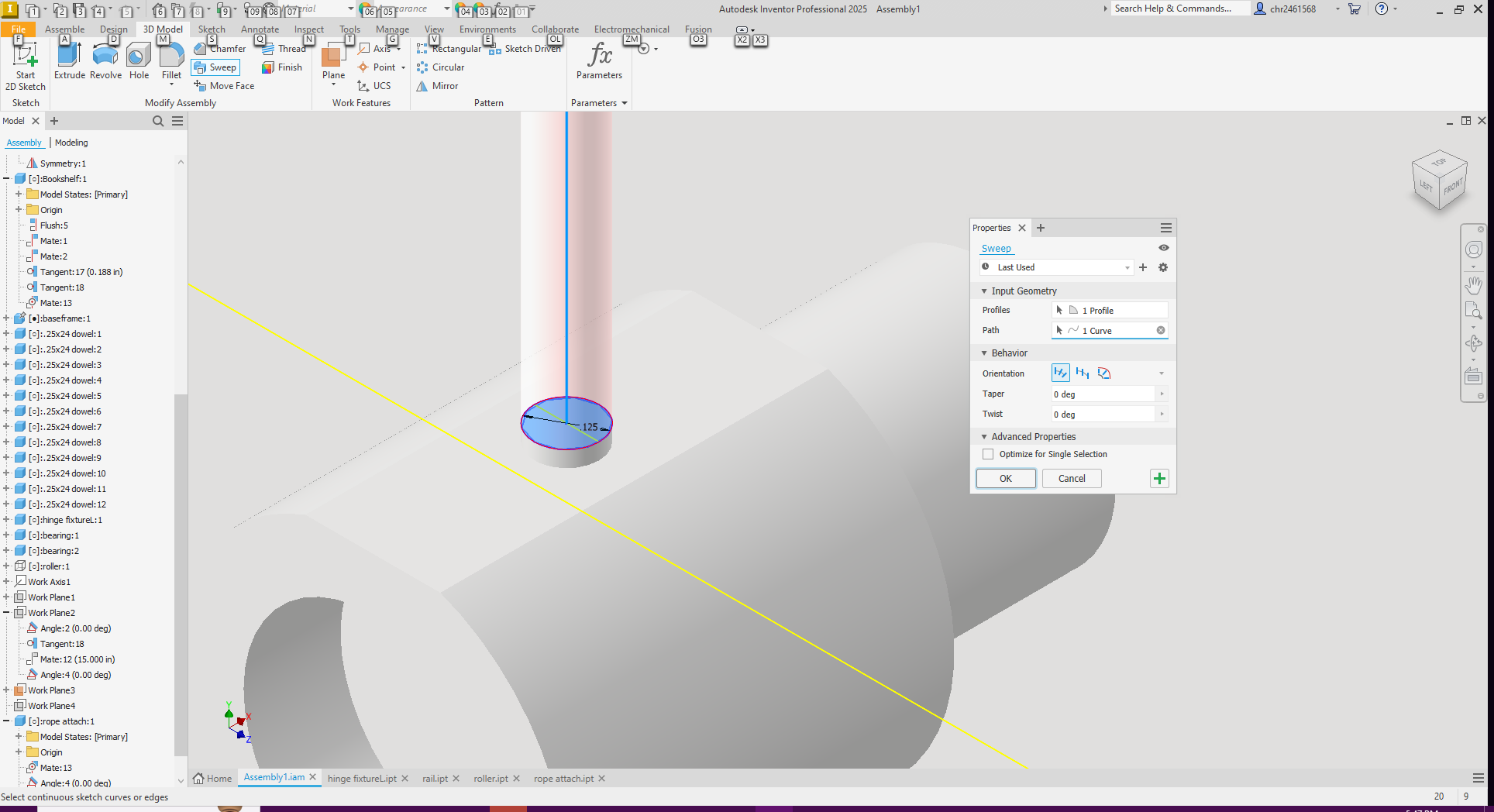Select the Follow Path orientation option

(x=1060, y=373)
